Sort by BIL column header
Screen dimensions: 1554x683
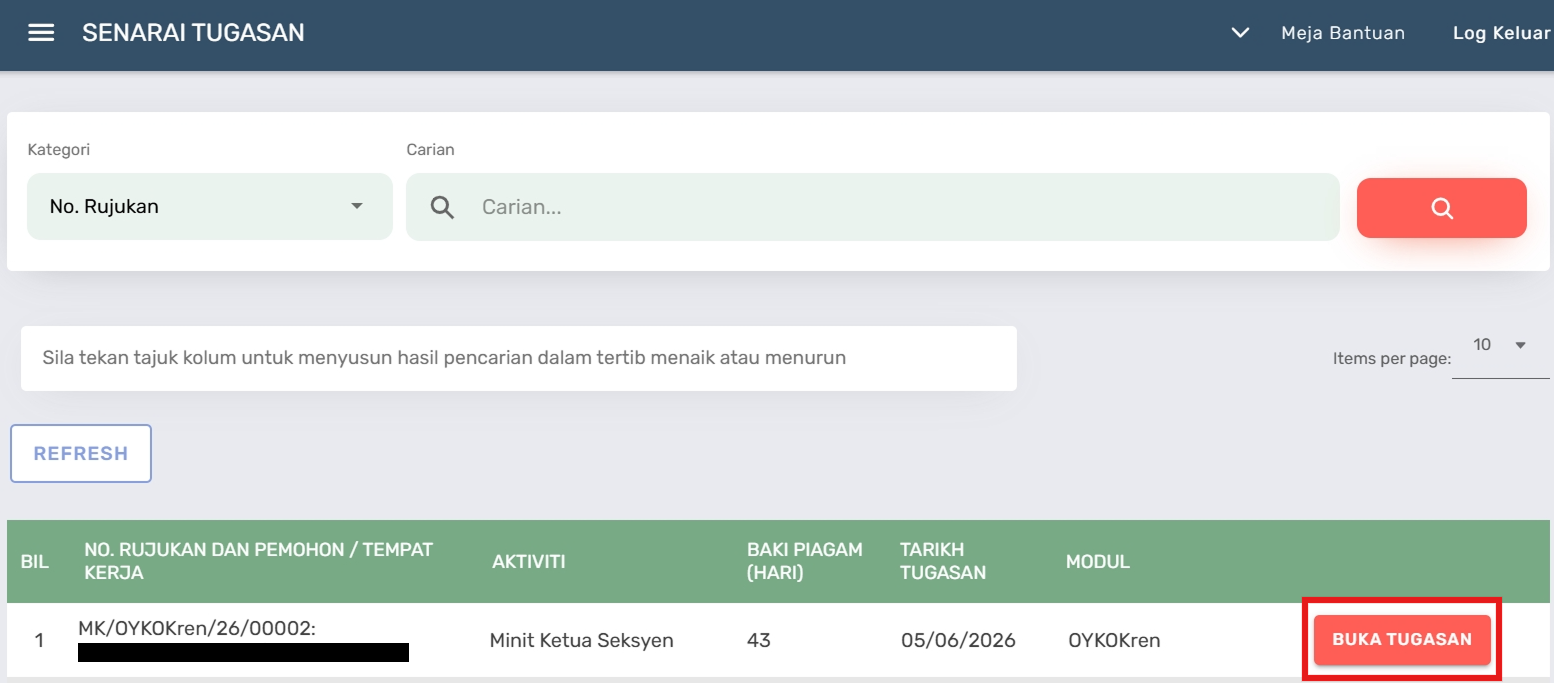(x=35, y=562)
